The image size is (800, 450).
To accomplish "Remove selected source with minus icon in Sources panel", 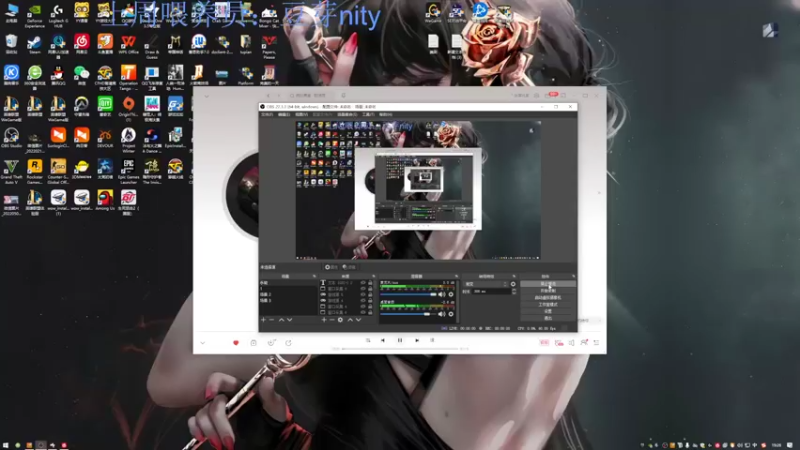I will 332,320.
